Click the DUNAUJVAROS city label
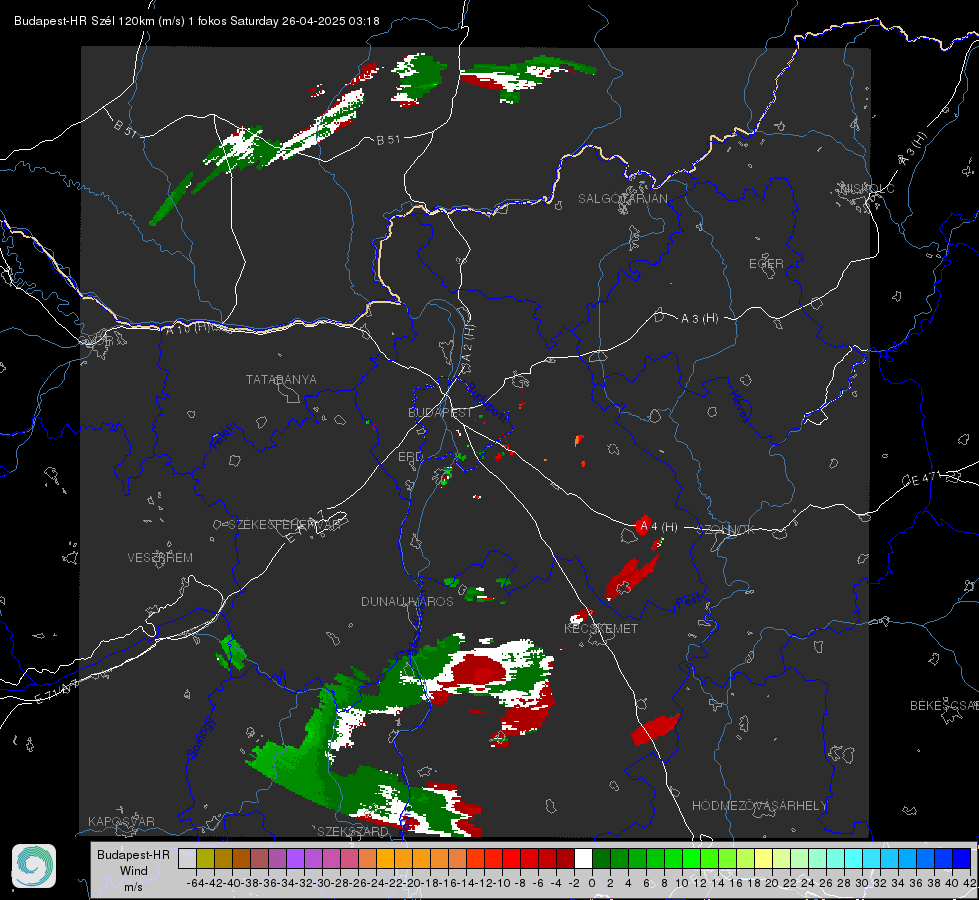The height and width of the screenshot is (900, 979). [407, 601]
